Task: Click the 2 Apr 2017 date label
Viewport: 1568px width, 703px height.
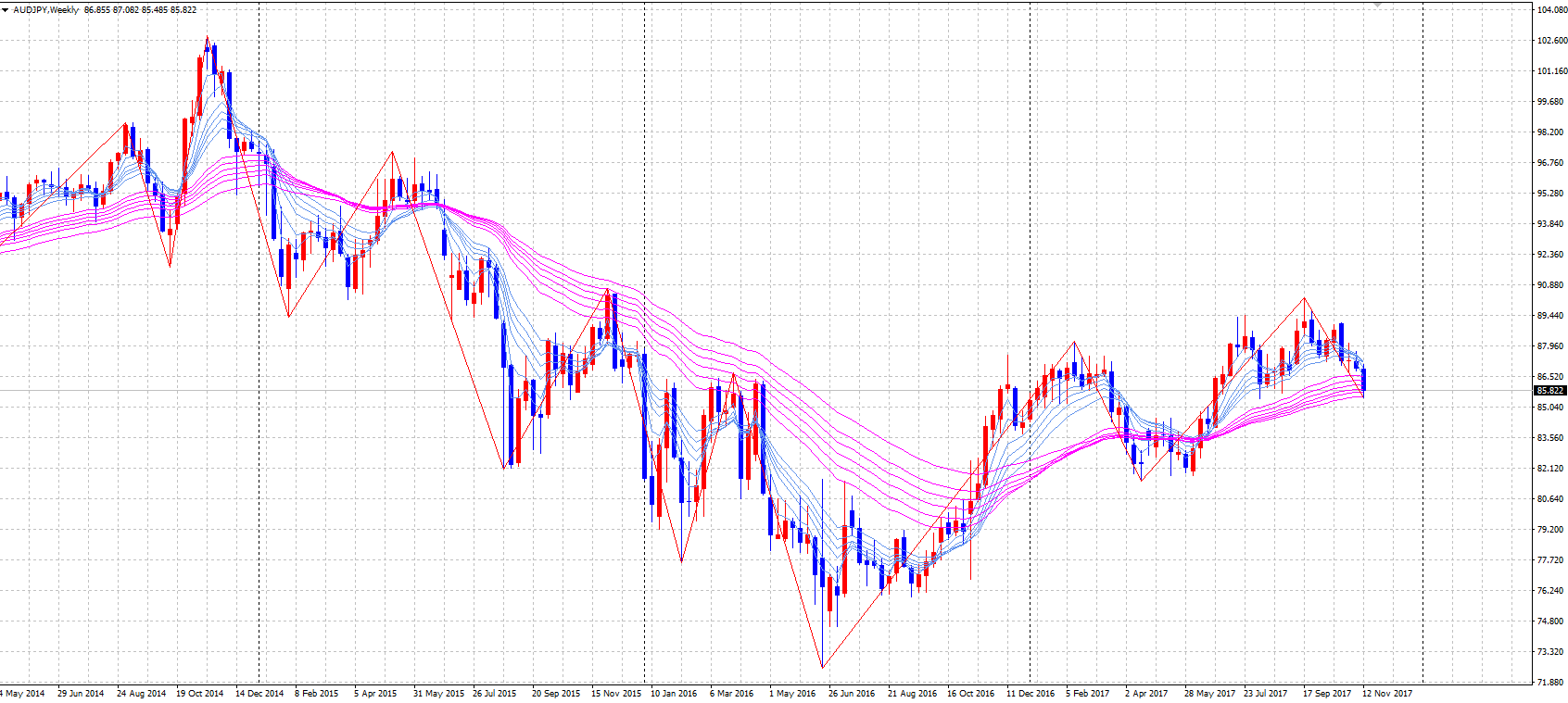Action: click(x=1146, y=694)
